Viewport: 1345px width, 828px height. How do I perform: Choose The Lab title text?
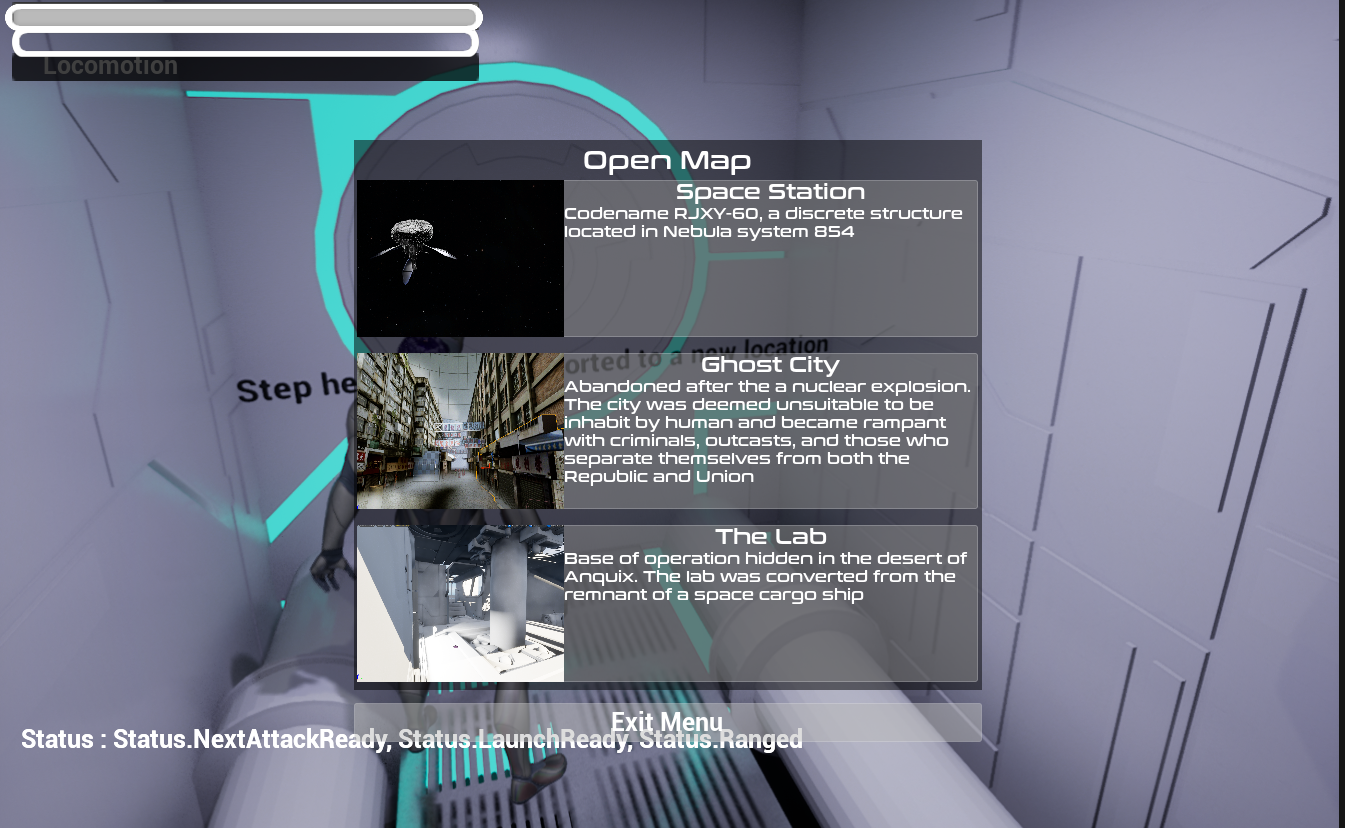pos(770,538)
